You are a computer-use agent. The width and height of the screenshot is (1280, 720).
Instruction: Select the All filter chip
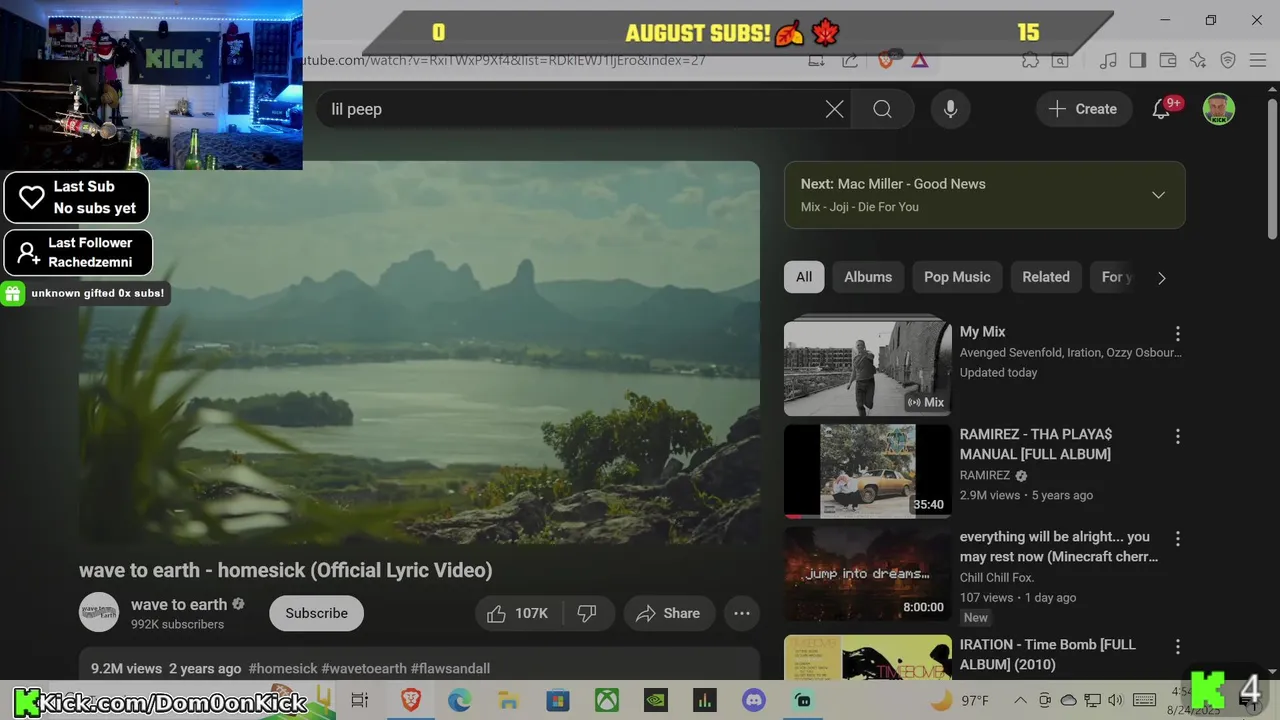[804, 277]
